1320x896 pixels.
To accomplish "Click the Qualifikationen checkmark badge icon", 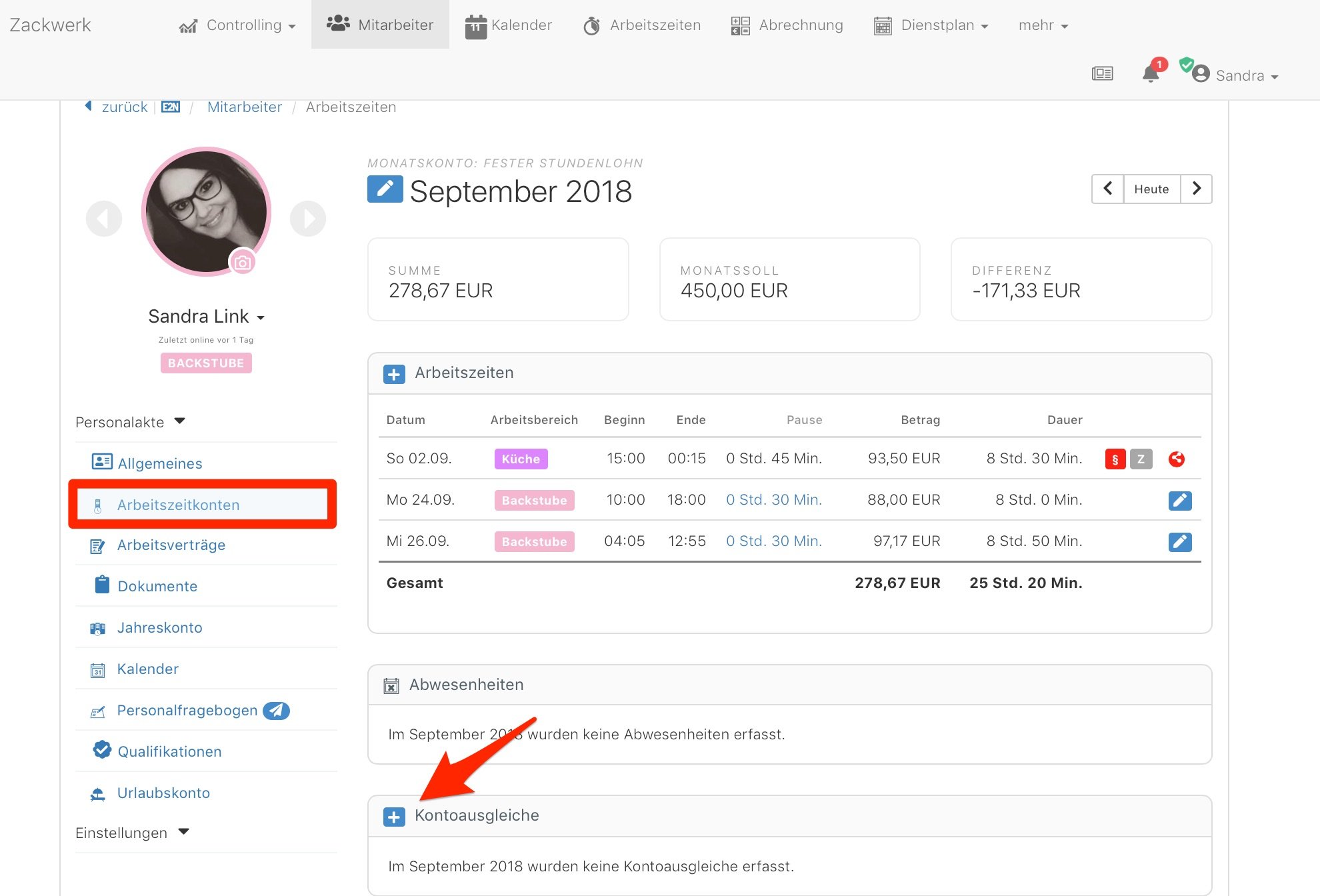I will click(x=102, y=749).
